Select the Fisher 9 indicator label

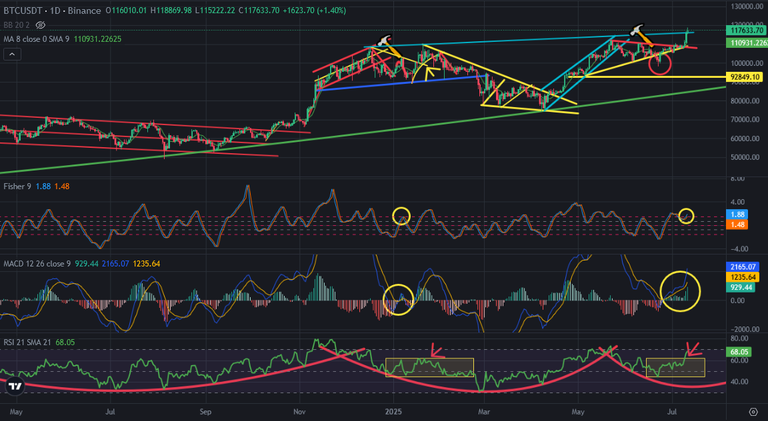pos(17,187)
